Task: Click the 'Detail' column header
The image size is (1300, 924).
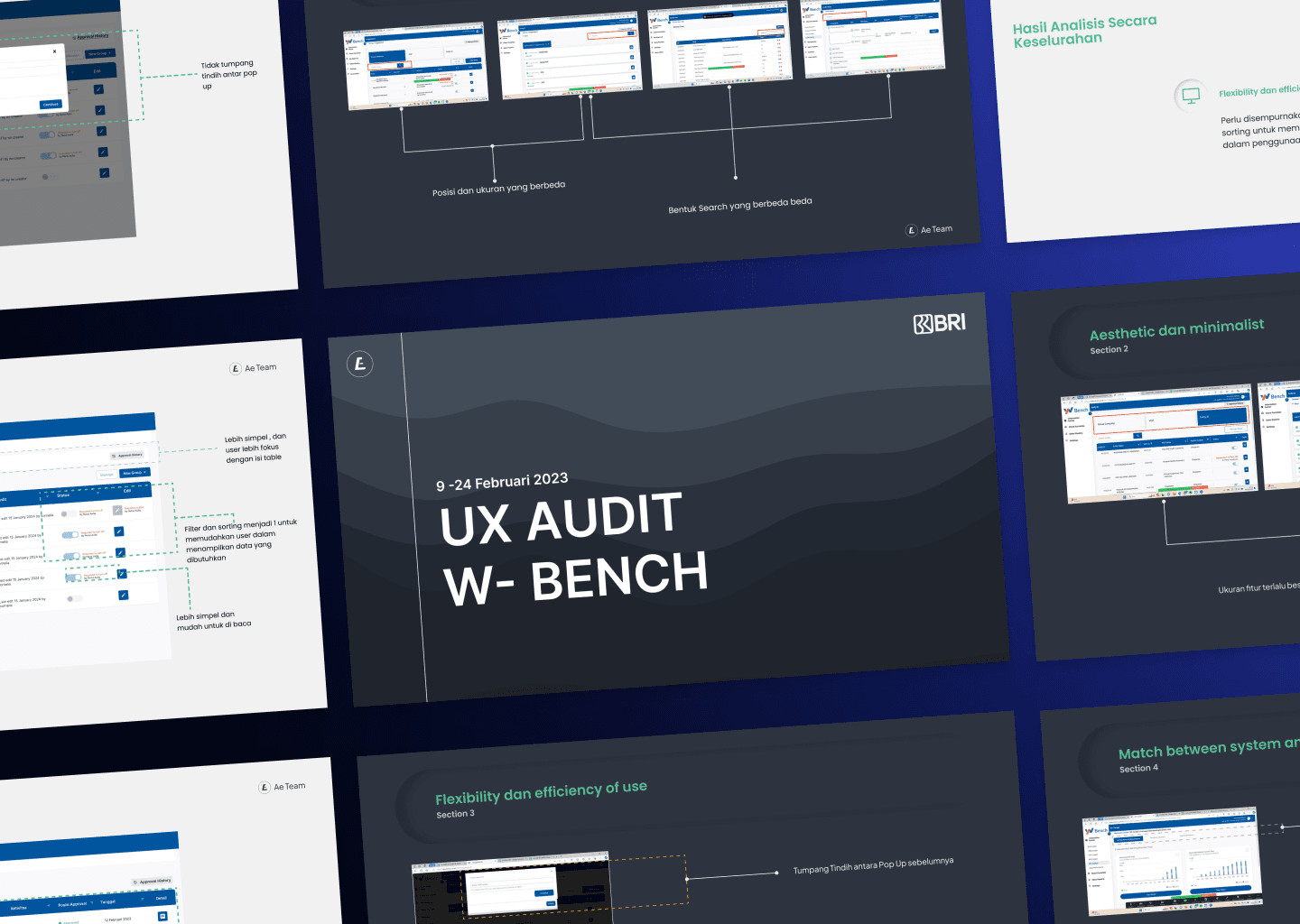Action: coord(161,898)
